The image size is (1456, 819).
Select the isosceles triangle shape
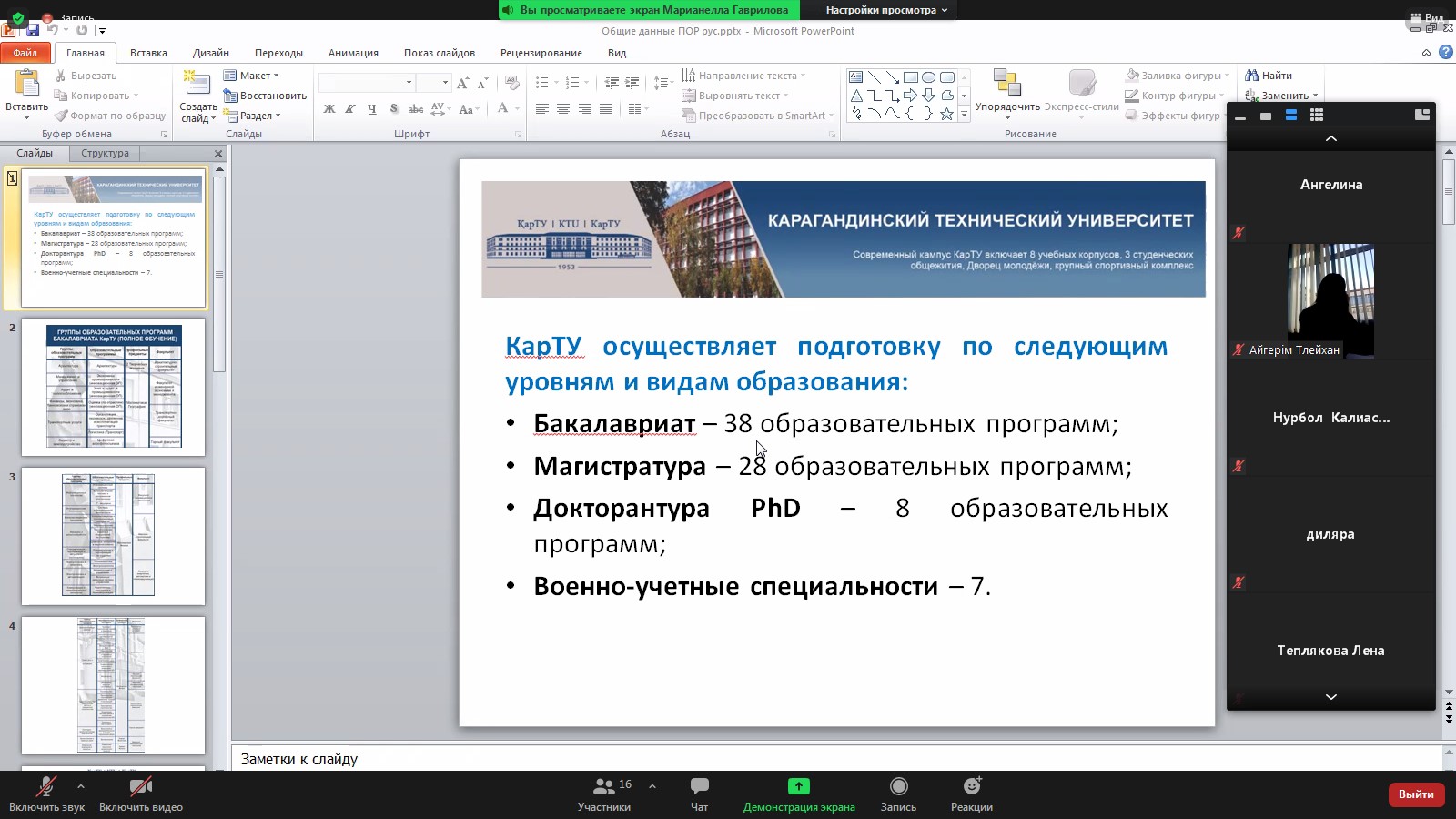pyautogui.click(x=855, y=96)
